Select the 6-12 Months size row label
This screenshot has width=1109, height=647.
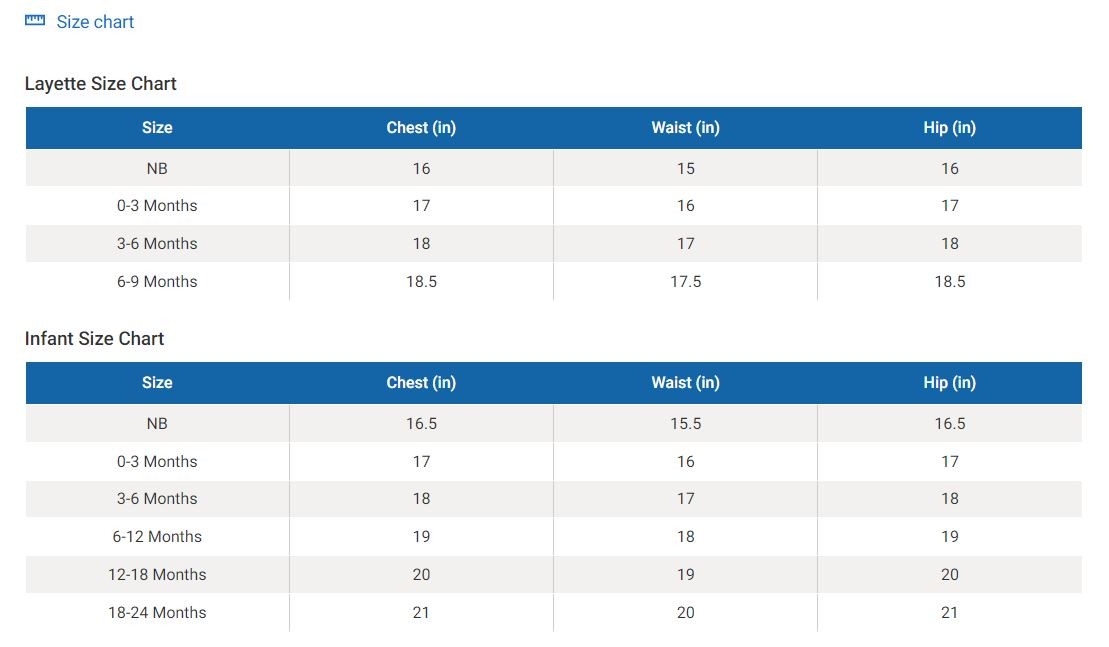coord(157,537)
